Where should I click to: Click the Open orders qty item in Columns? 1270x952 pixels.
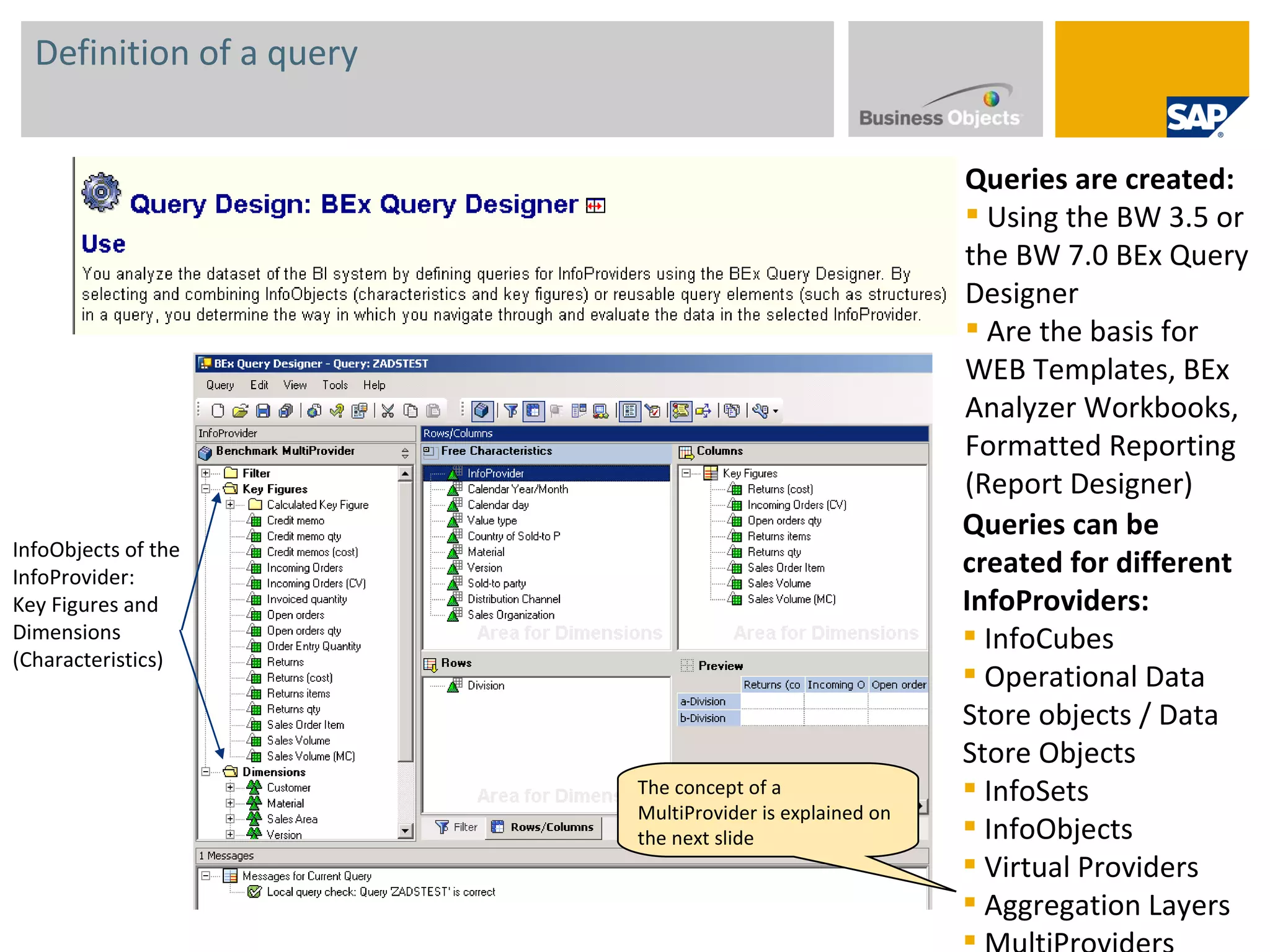(784, 521)
